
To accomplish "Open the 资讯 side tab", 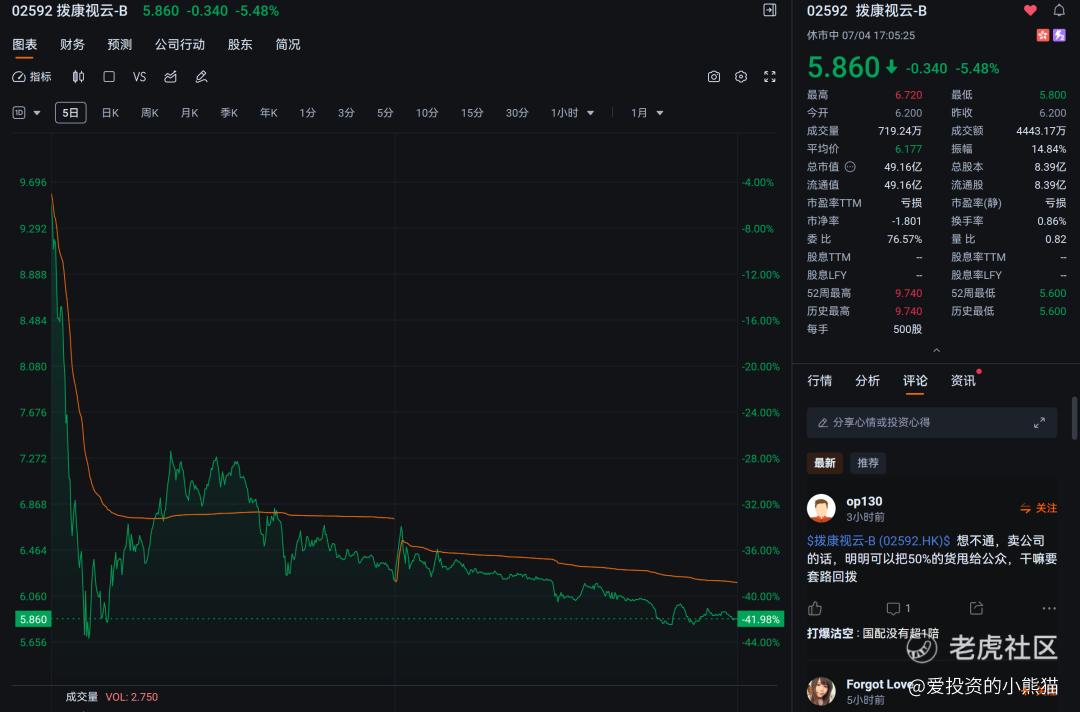I will click(963, 381).
